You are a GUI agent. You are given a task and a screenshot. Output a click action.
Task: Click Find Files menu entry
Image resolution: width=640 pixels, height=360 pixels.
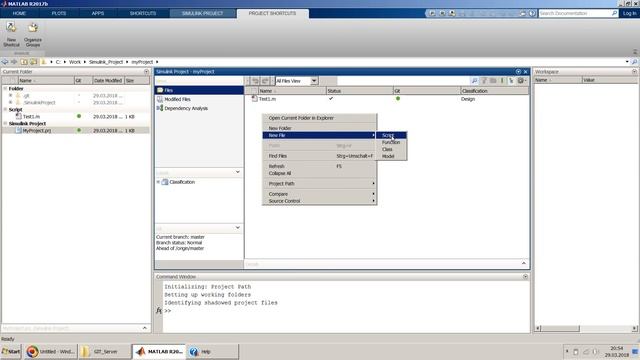(x=319, y=156)
